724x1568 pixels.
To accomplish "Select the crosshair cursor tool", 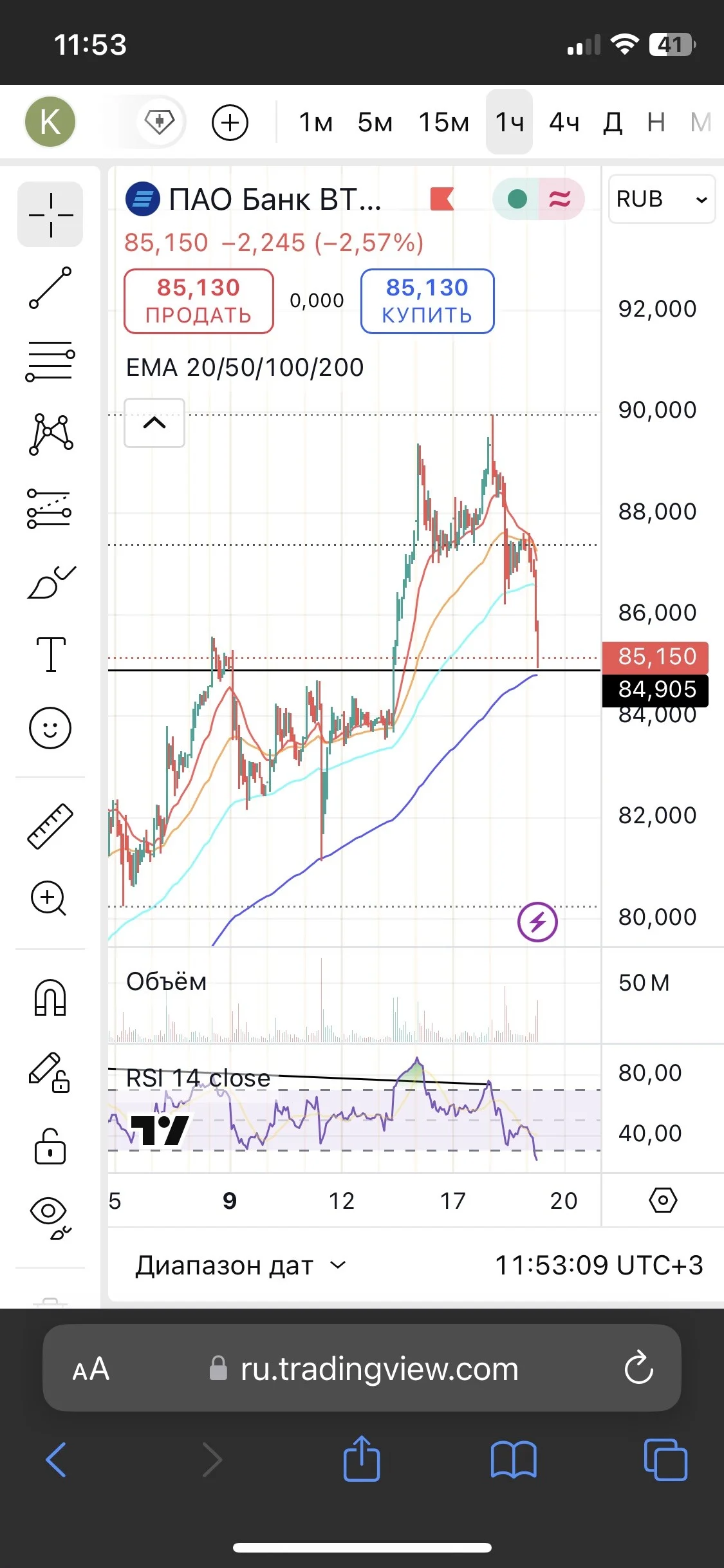I will click(x=50, y=214).
